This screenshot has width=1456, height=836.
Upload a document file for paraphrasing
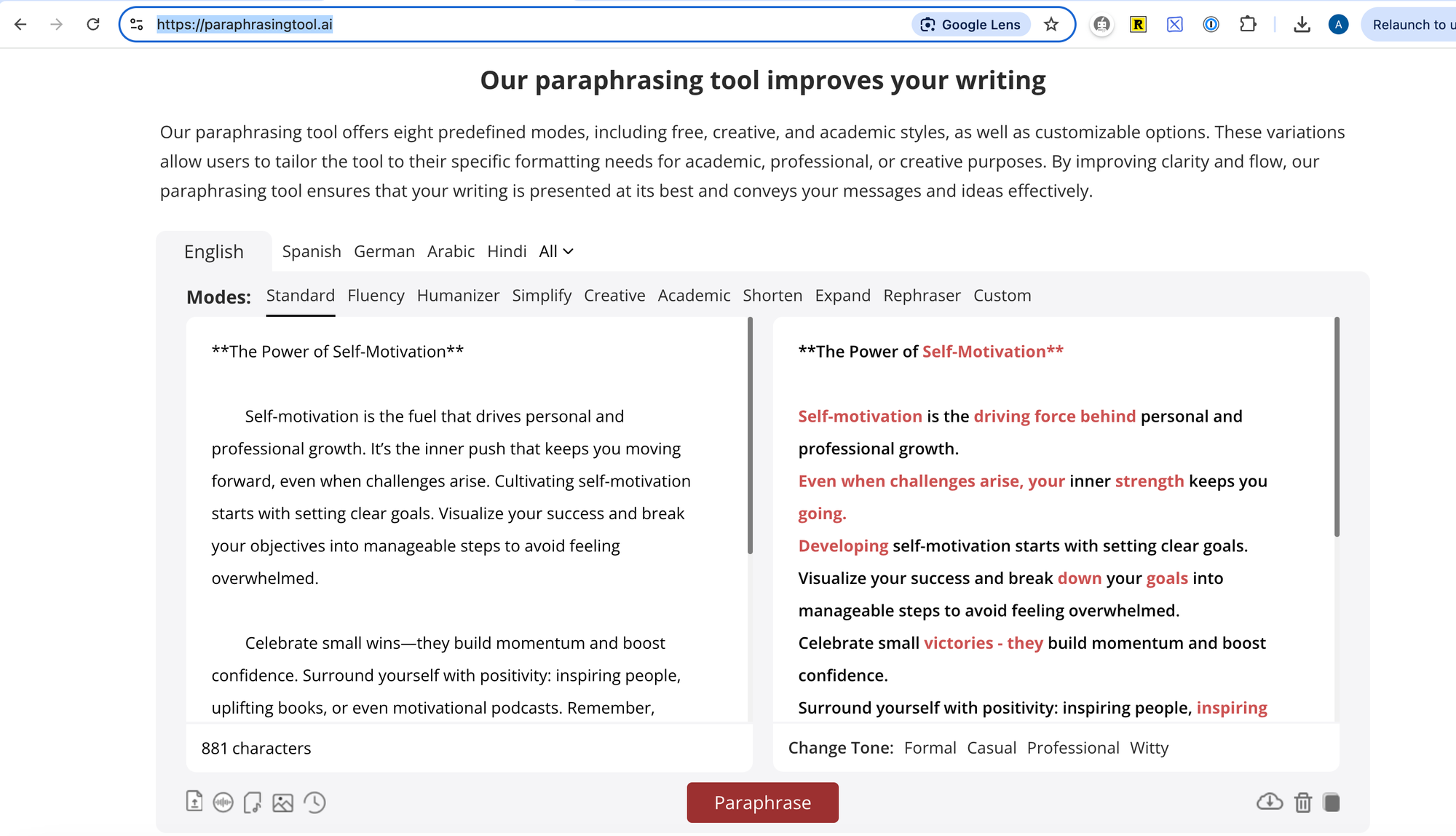tap(194, 803)
